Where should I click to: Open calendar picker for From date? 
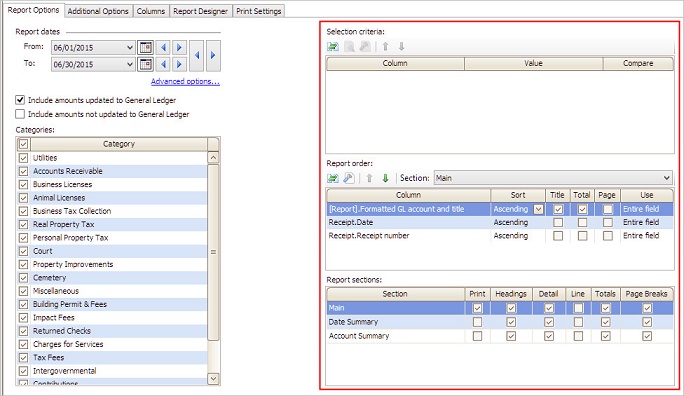145,48
